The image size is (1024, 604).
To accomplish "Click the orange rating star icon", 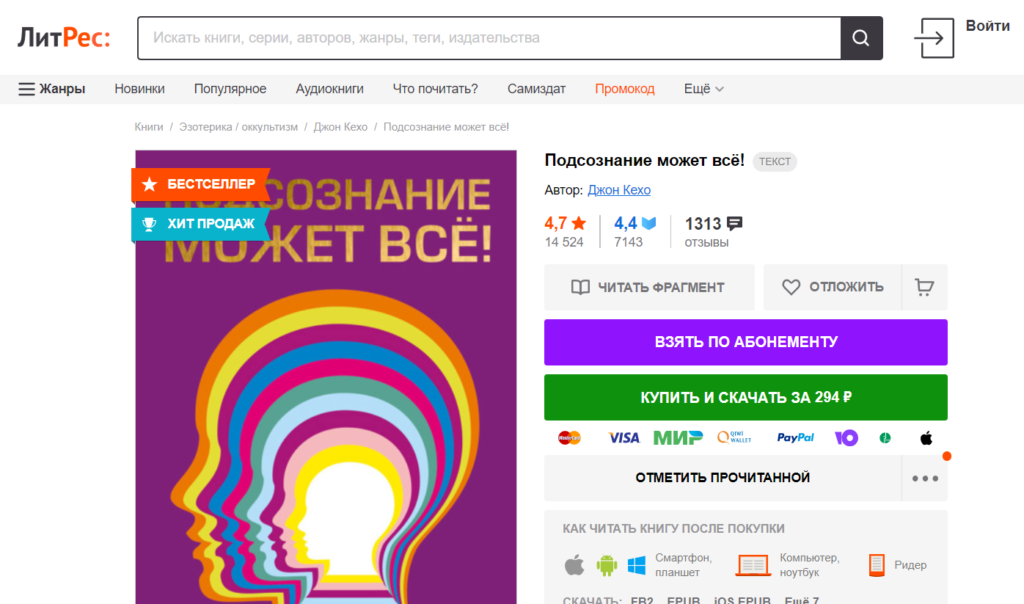I will [579, 223].
